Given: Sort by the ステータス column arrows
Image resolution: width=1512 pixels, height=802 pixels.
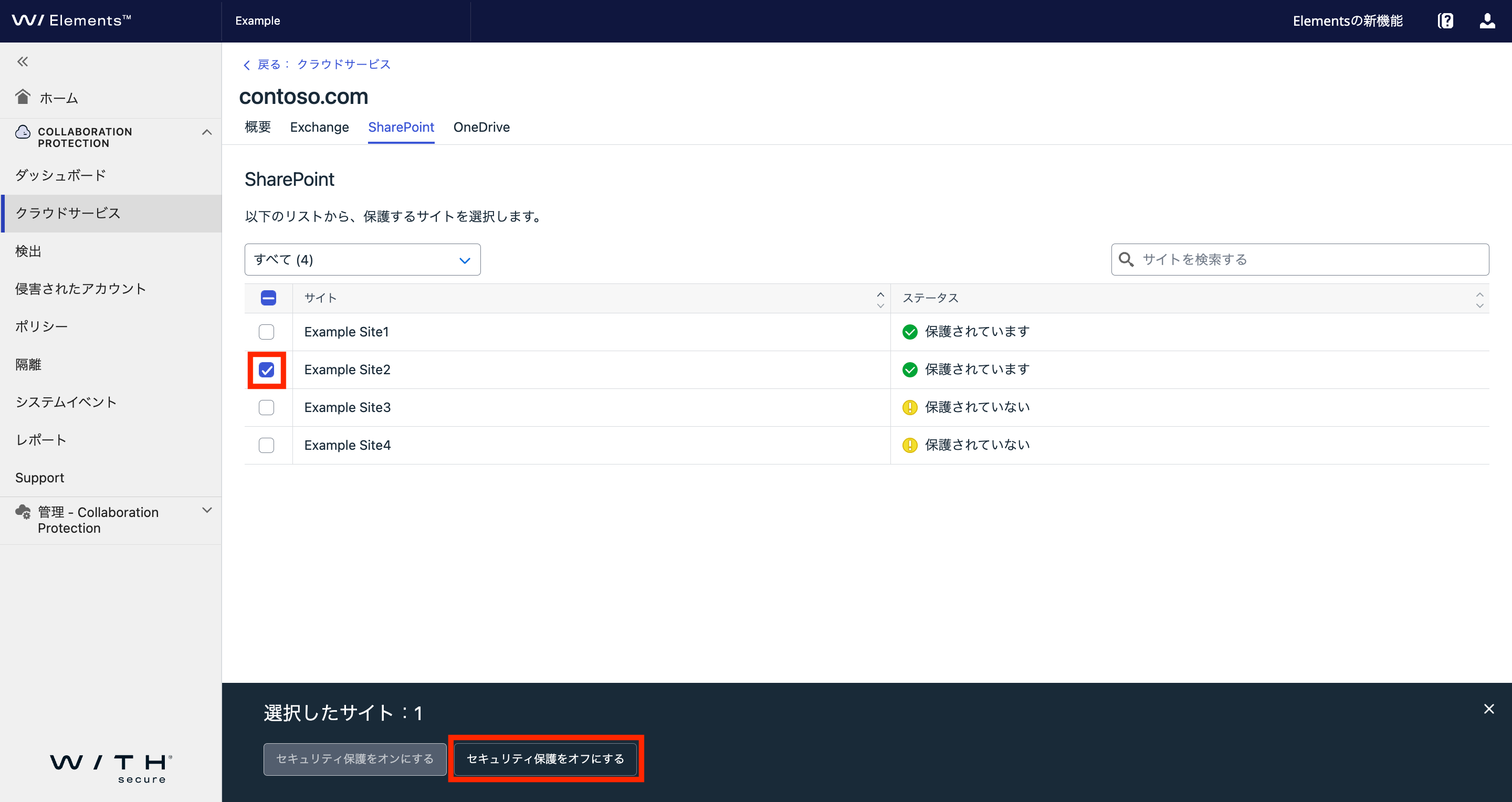Looking at the screenshot, I should click(x=1479, y=299).
